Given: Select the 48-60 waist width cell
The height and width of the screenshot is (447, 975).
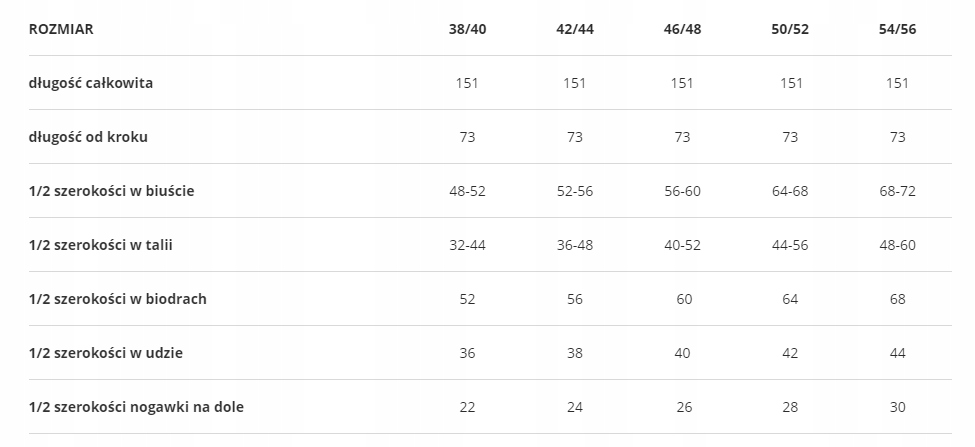Looking at the screenshot, I should [897, 245].
